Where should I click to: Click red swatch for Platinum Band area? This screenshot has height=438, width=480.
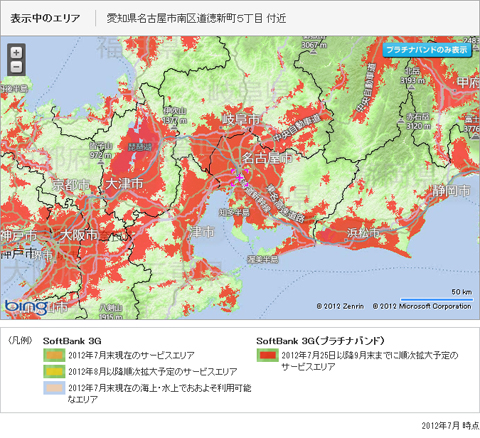(x=268, y=355)
